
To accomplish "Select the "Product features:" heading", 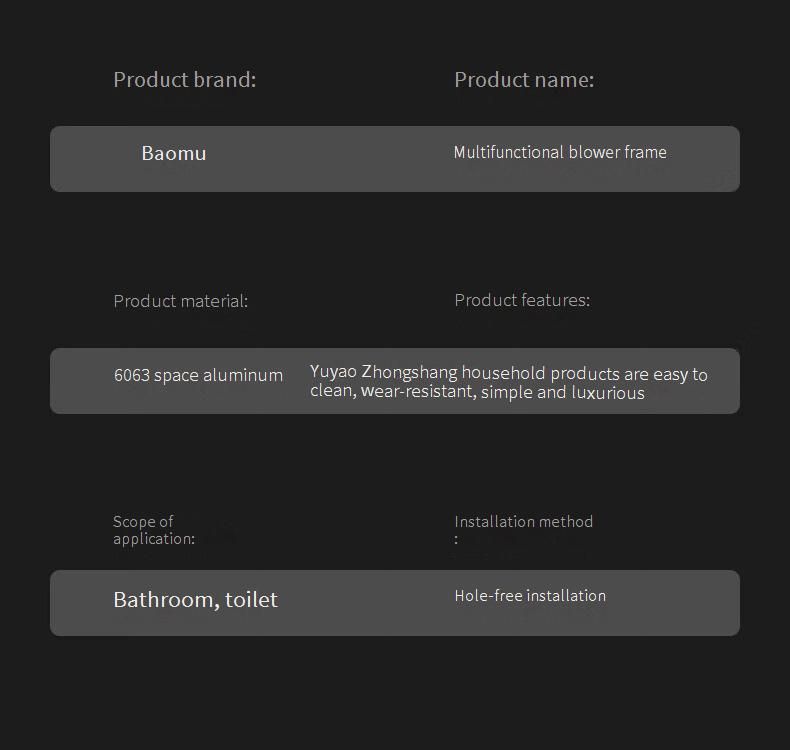I will coord(522,300).
